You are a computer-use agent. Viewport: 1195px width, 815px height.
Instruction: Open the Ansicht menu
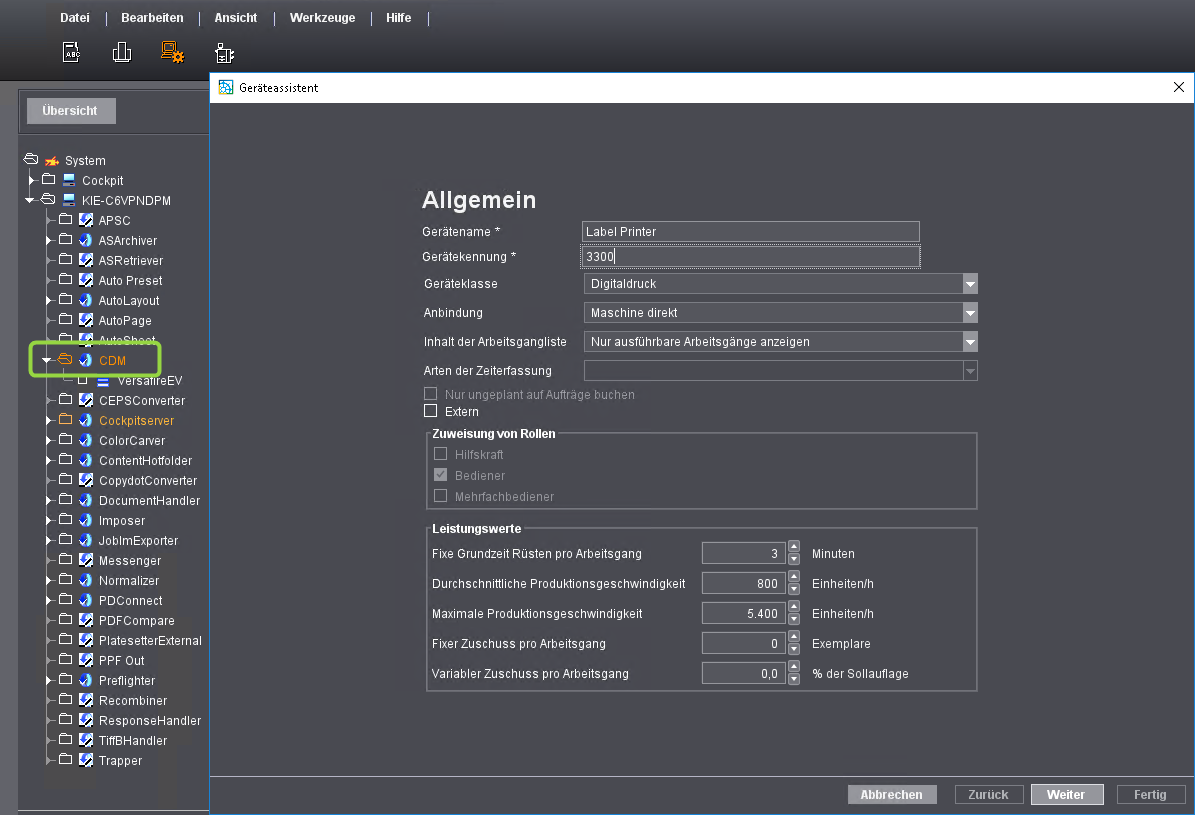click(x=235, y=18)
